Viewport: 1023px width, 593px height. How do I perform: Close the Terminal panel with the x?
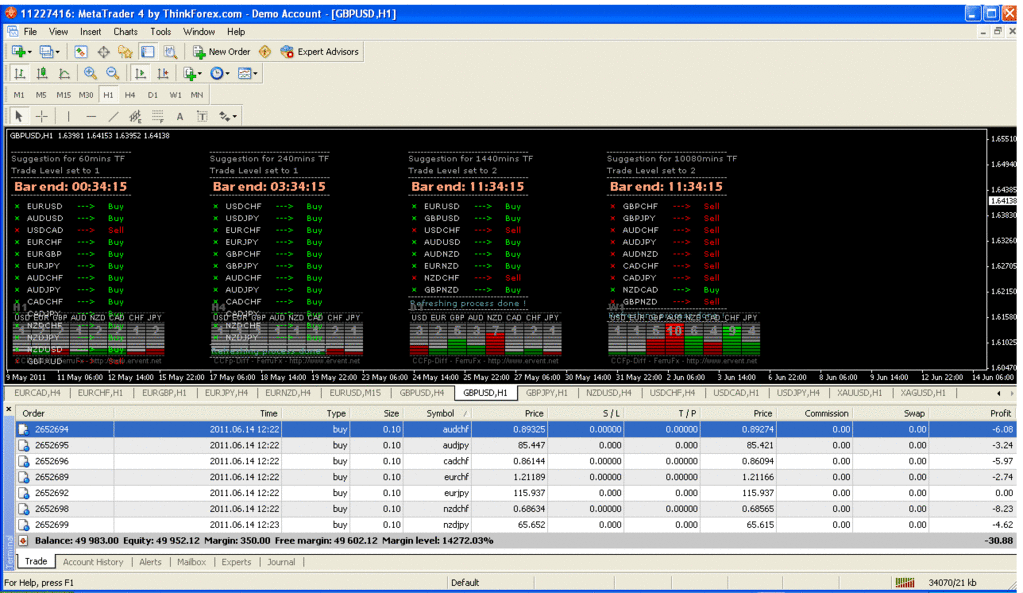pos(8,410)
